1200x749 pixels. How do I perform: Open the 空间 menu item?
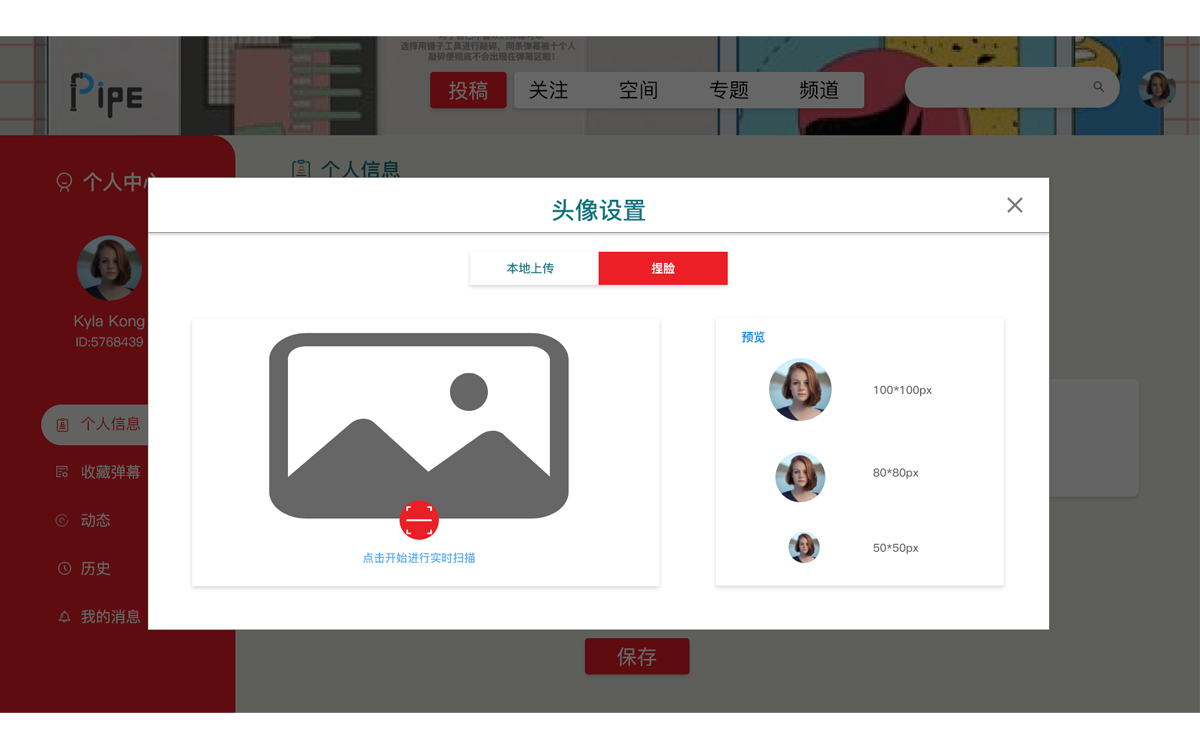tap(638, 90)
